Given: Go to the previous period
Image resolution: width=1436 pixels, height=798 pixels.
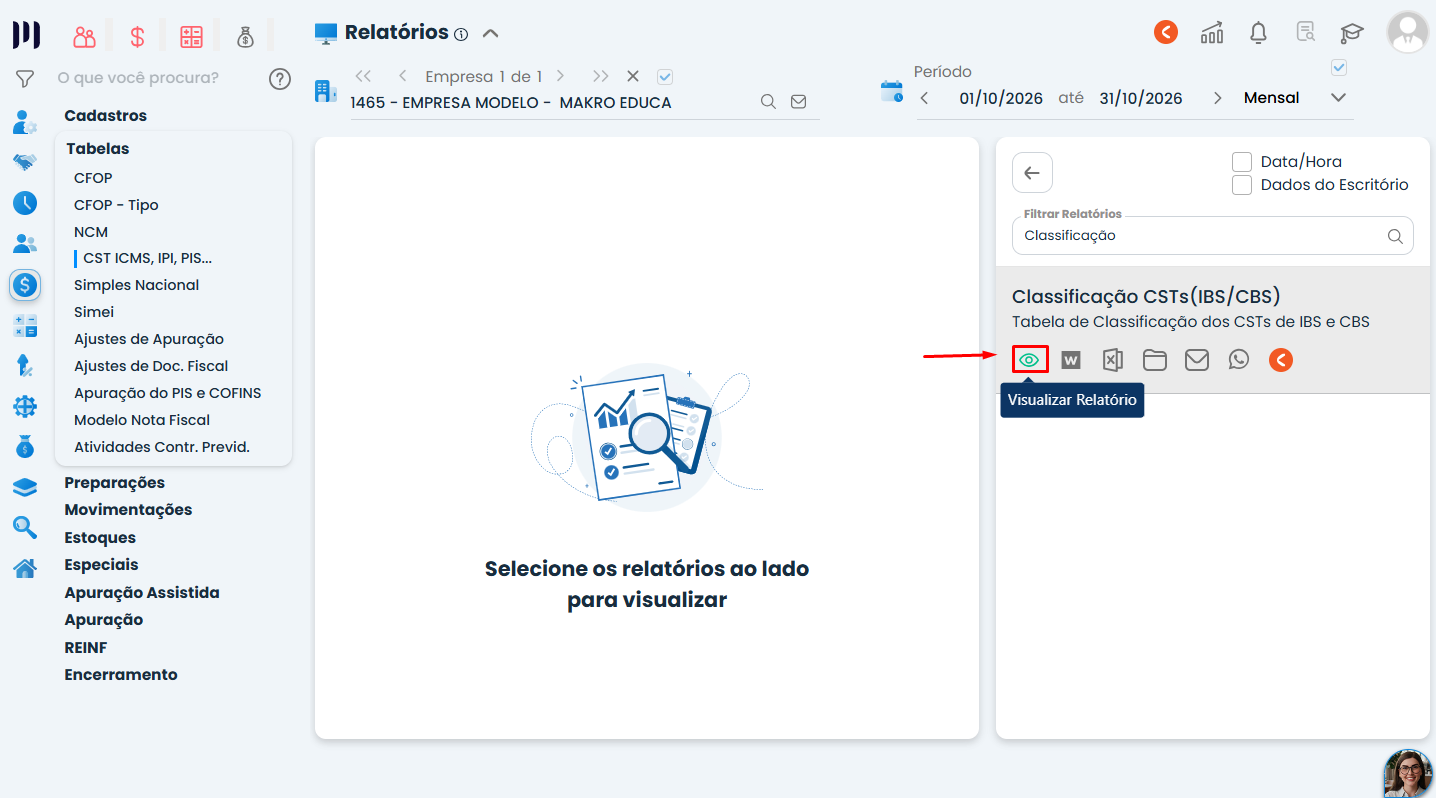Looking at the screenshot, I should click(x=924, y=98).
